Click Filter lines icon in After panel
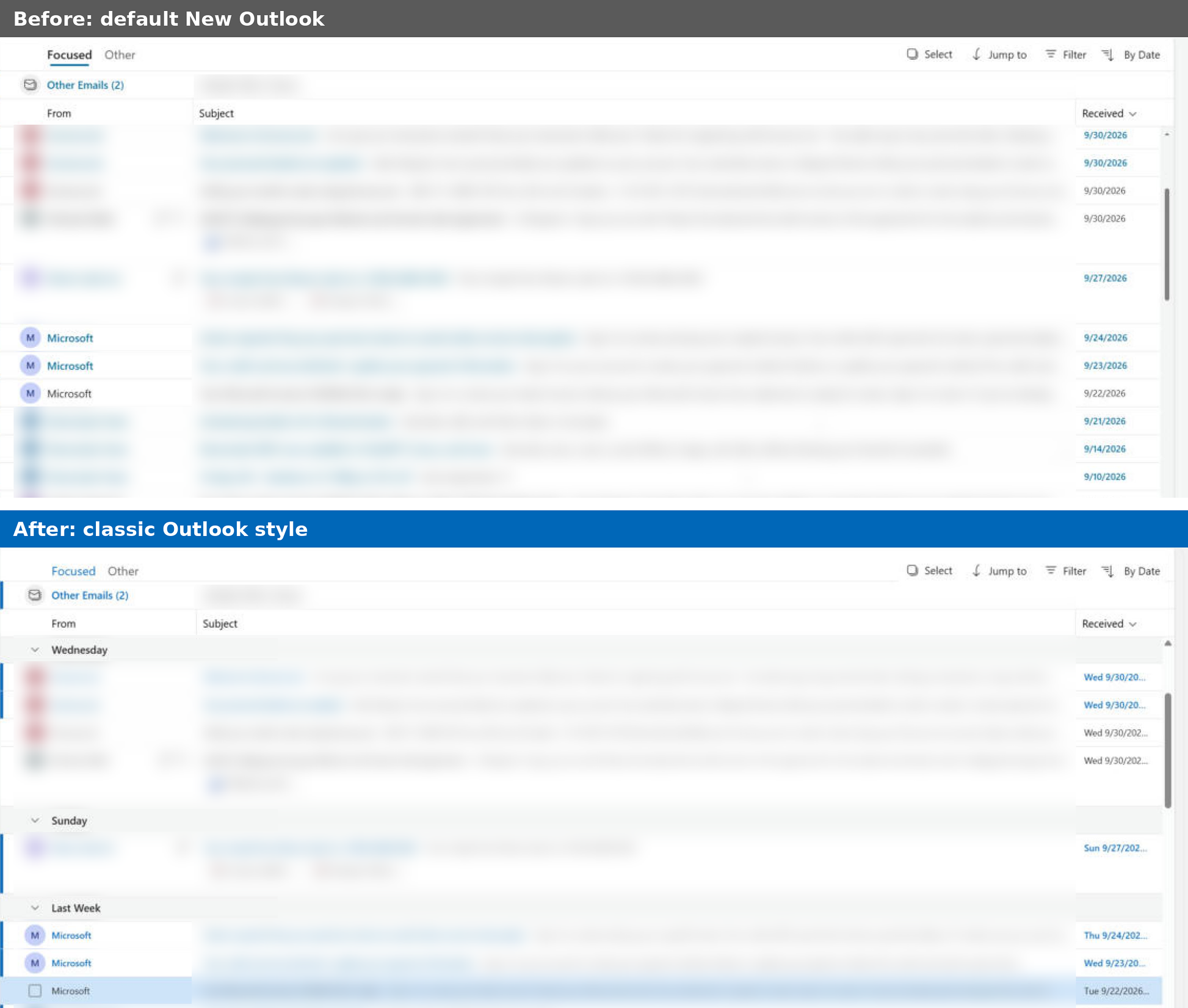The height and width of the screenshot is (1008, 1188). [1051, 570]
